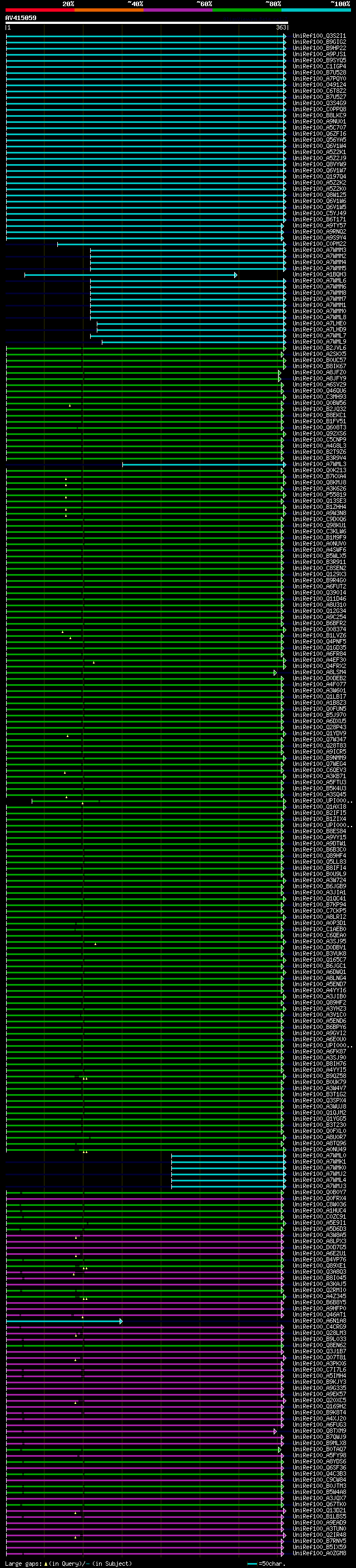Image resolution: width=356 pixels, height=1568 pixels.
Task: Open hit UniRef100_B6T171
Action: click(319, 219)
